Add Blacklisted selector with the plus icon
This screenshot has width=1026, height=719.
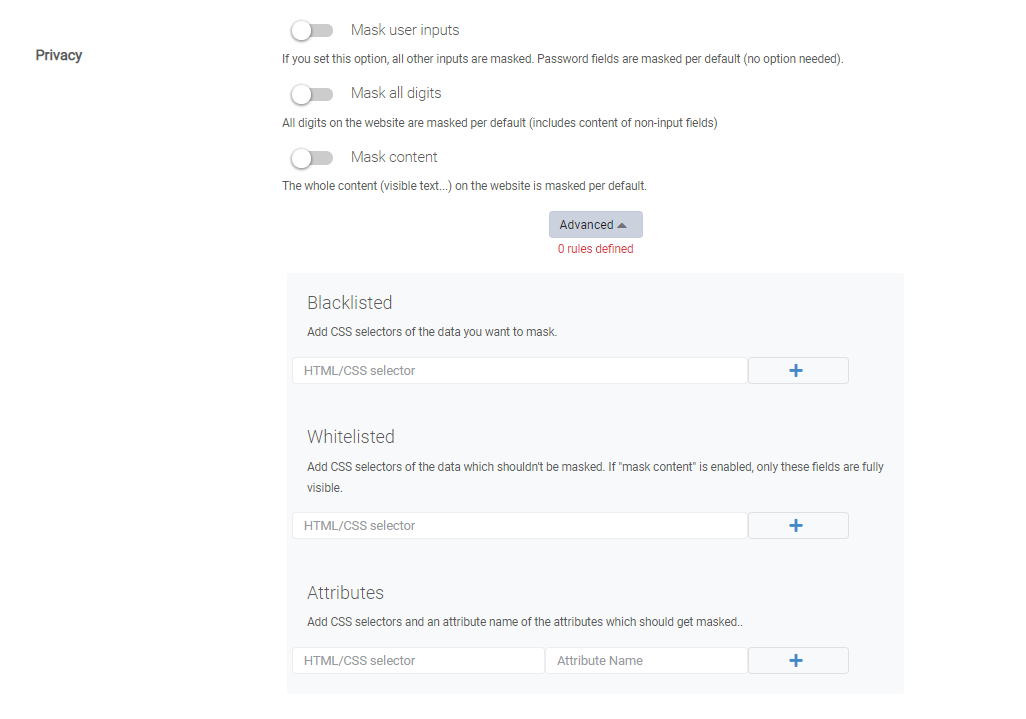tap(798, 370)
